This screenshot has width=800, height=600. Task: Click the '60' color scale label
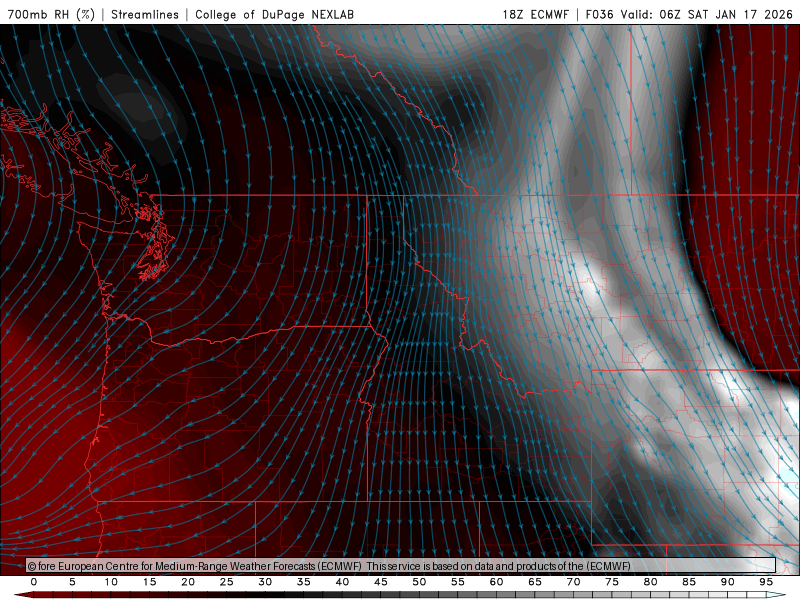pyautogui.click(x=496, y=582)
